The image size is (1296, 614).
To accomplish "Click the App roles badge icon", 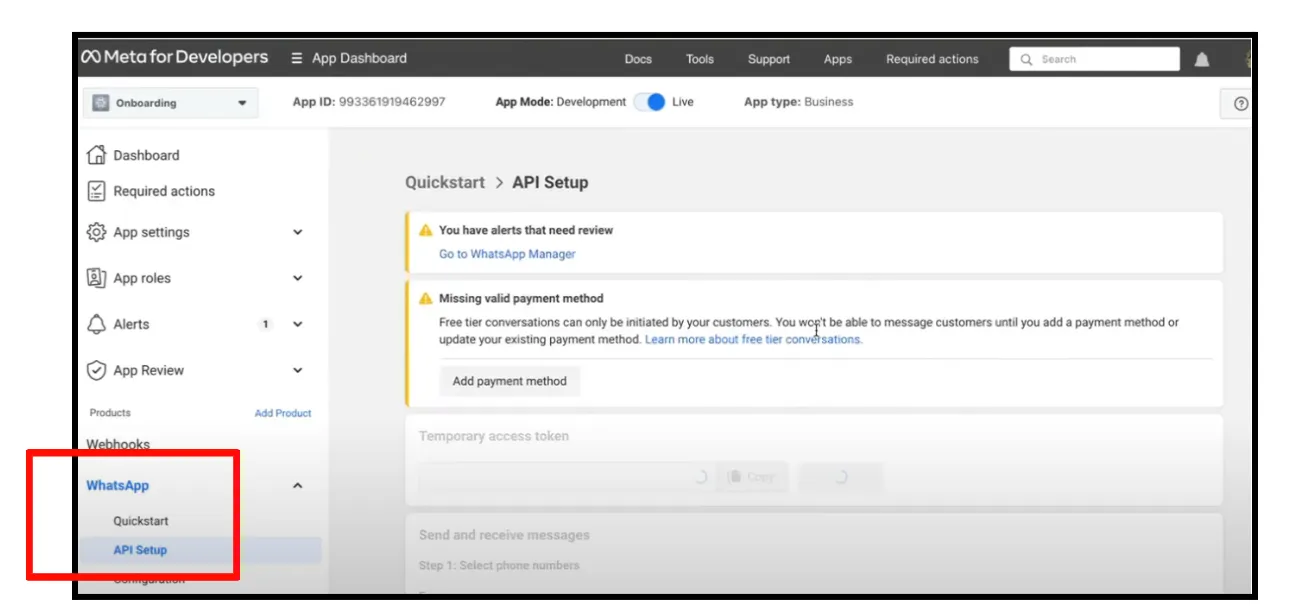I will (96, 278).
